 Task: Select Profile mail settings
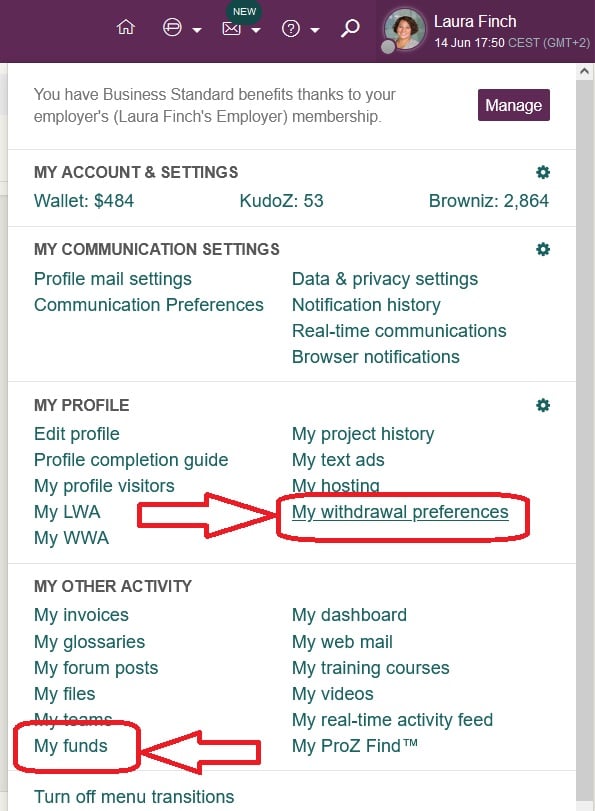(x=113, y=279)
